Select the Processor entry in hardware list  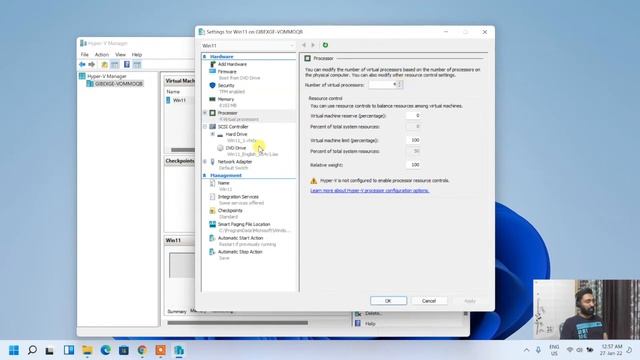(227, 113)
